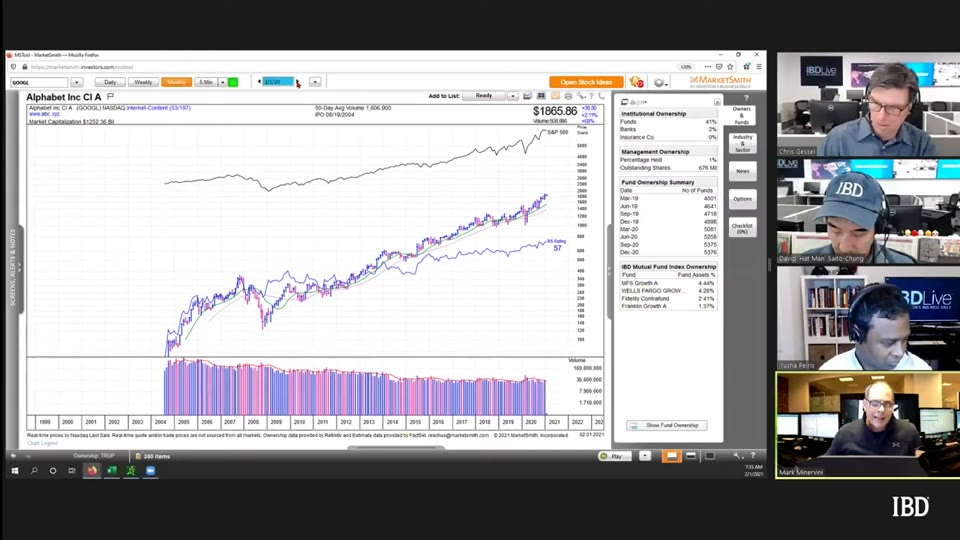
Task: Expand the dropdown next to the Play button
Action: pyautogui.click(x=645, y=456)
